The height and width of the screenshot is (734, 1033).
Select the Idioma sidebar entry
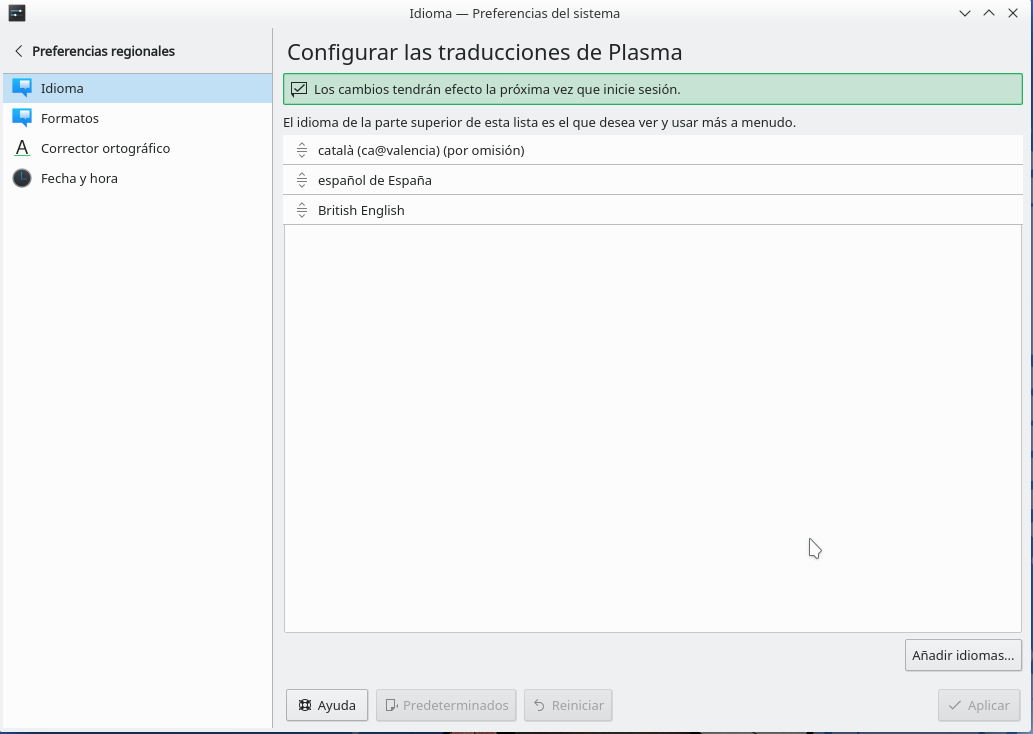(62, 88)
